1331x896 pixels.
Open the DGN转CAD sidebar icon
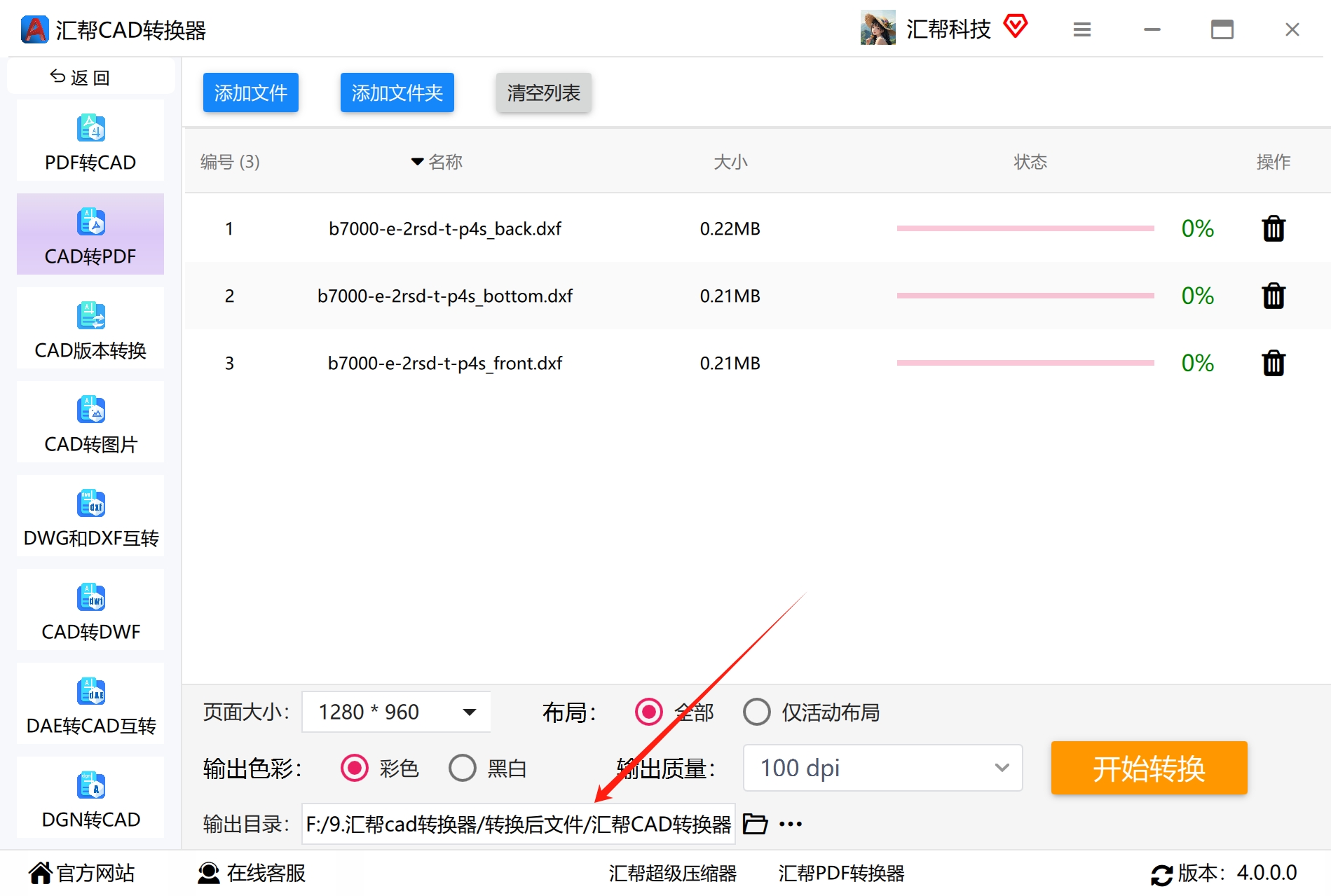[x=90, y=785]
